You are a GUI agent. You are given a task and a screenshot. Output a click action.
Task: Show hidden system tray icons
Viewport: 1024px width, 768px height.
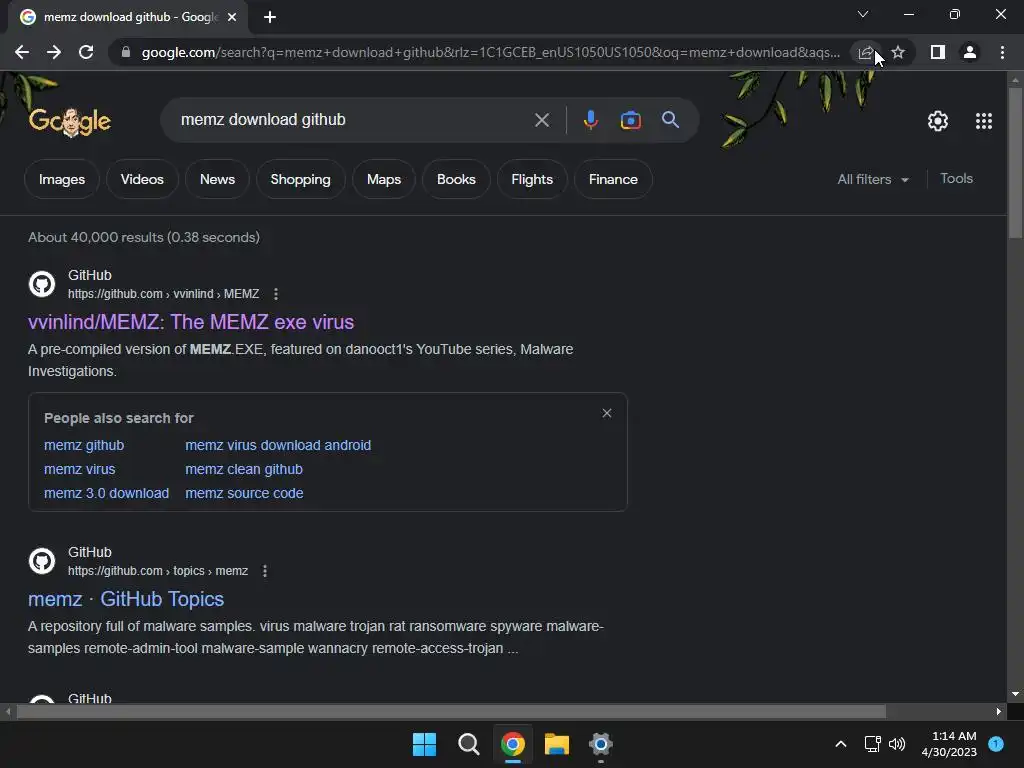tap(840, 744)
